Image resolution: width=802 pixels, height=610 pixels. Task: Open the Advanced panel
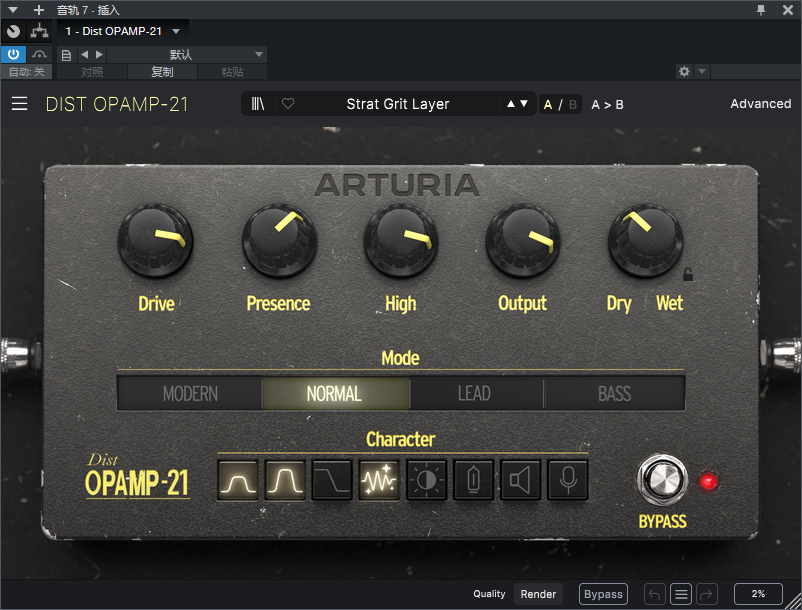[x=761, y=104]
